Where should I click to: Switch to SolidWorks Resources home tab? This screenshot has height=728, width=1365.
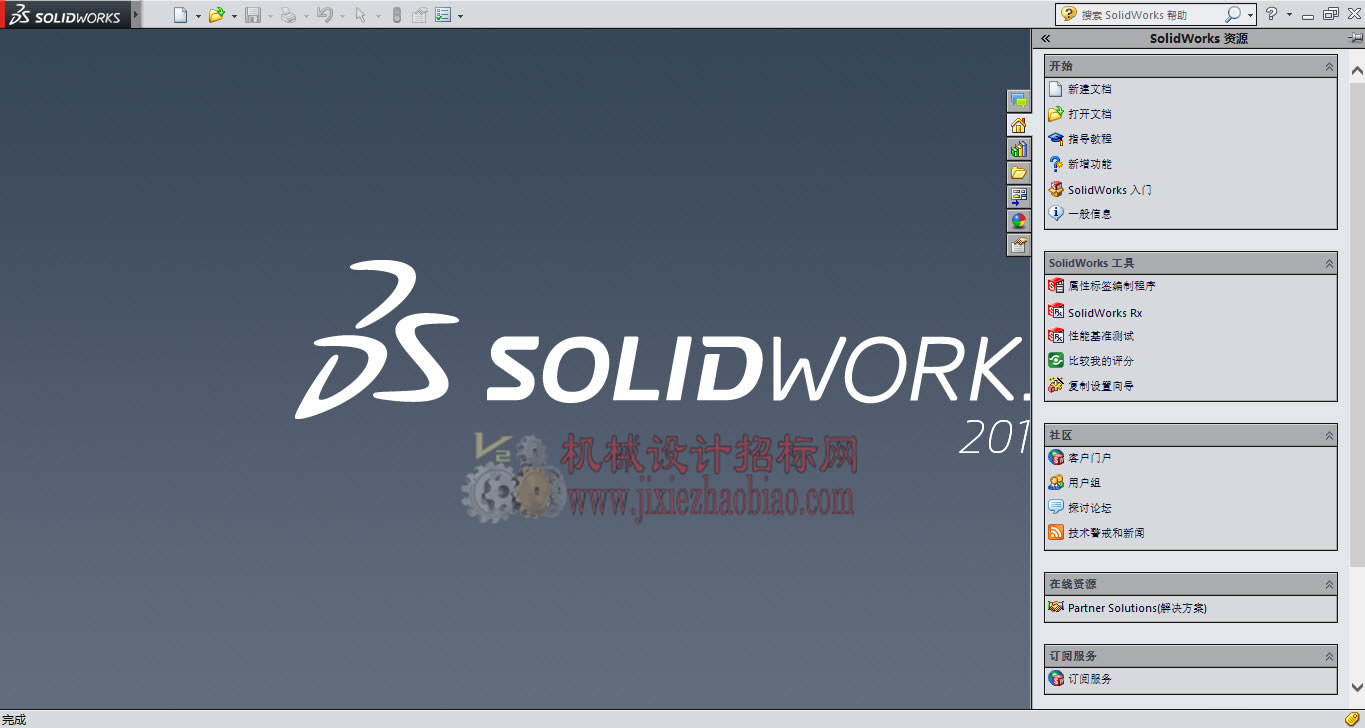click(1019, 125)
